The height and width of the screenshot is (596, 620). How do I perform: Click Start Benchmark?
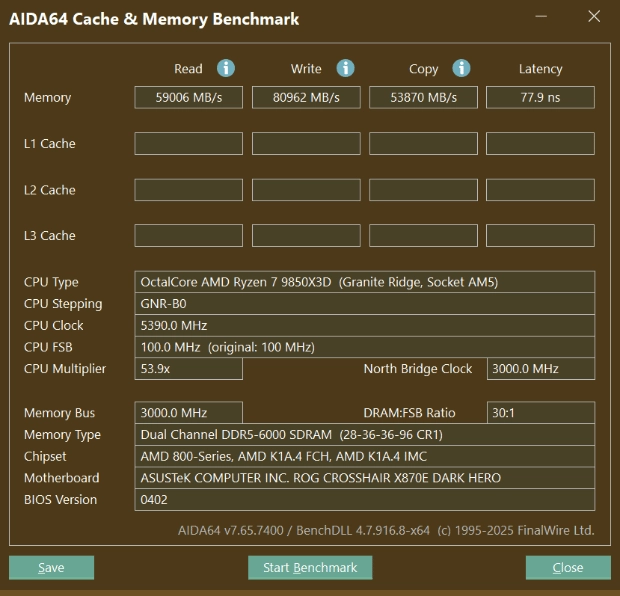coord(310,567)
